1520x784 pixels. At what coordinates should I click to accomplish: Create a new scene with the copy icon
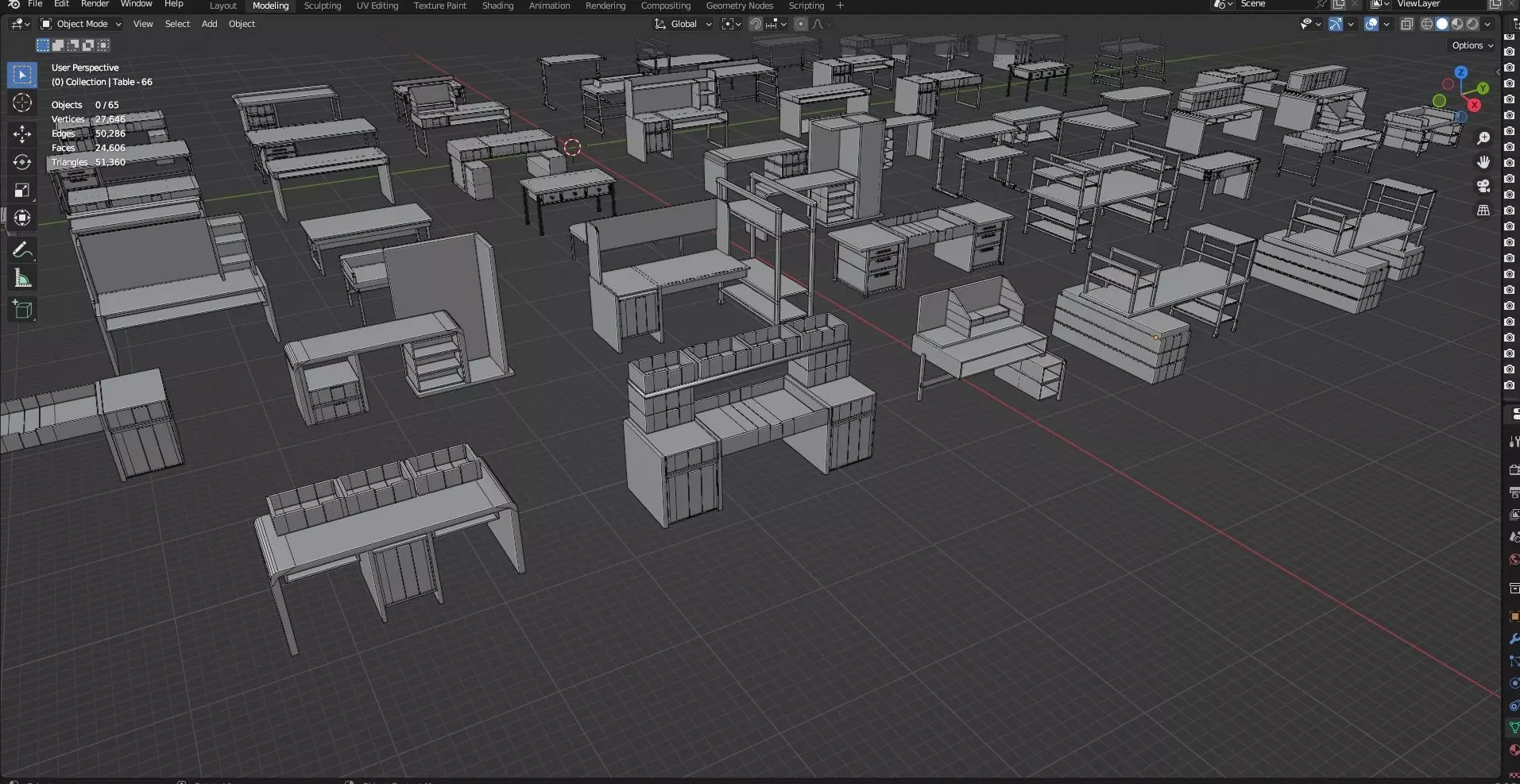pyautogui.click(x=1340, y=4)
